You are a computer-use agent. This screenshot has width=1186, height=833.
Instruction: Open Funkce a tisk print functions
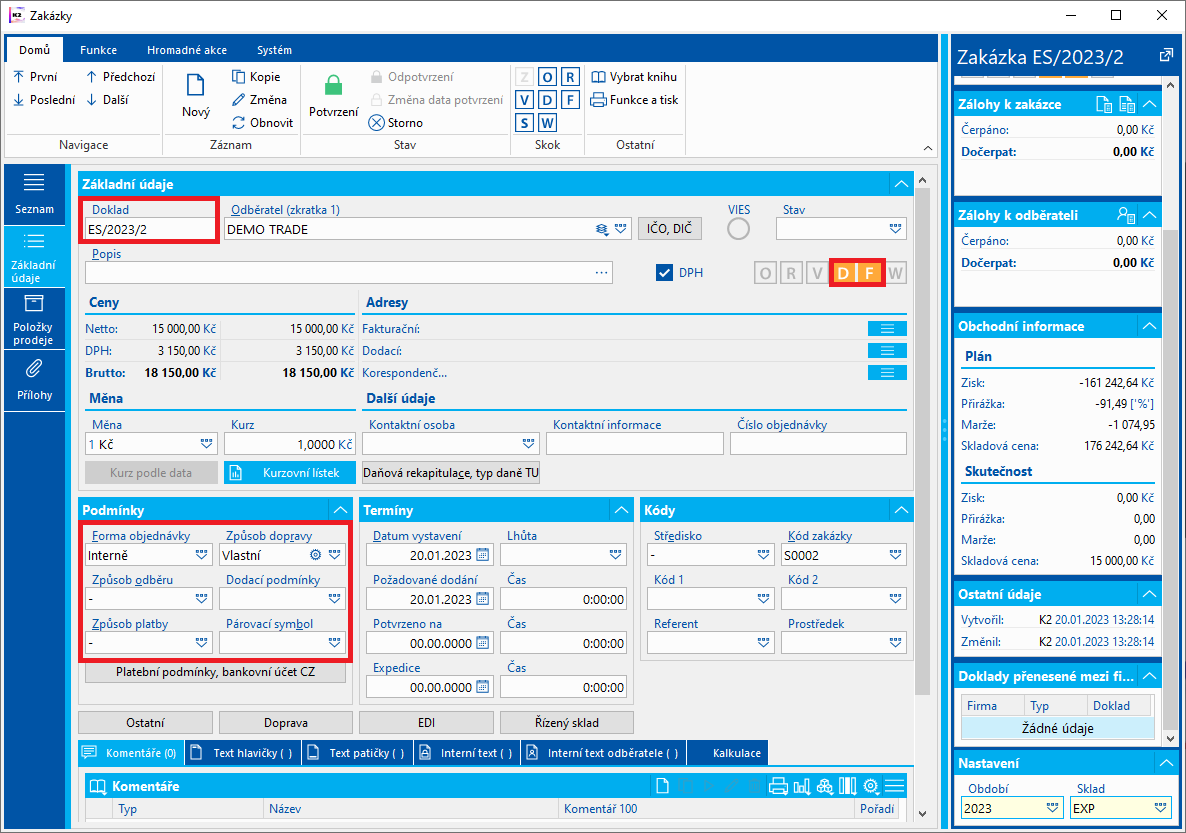point(634,100)
